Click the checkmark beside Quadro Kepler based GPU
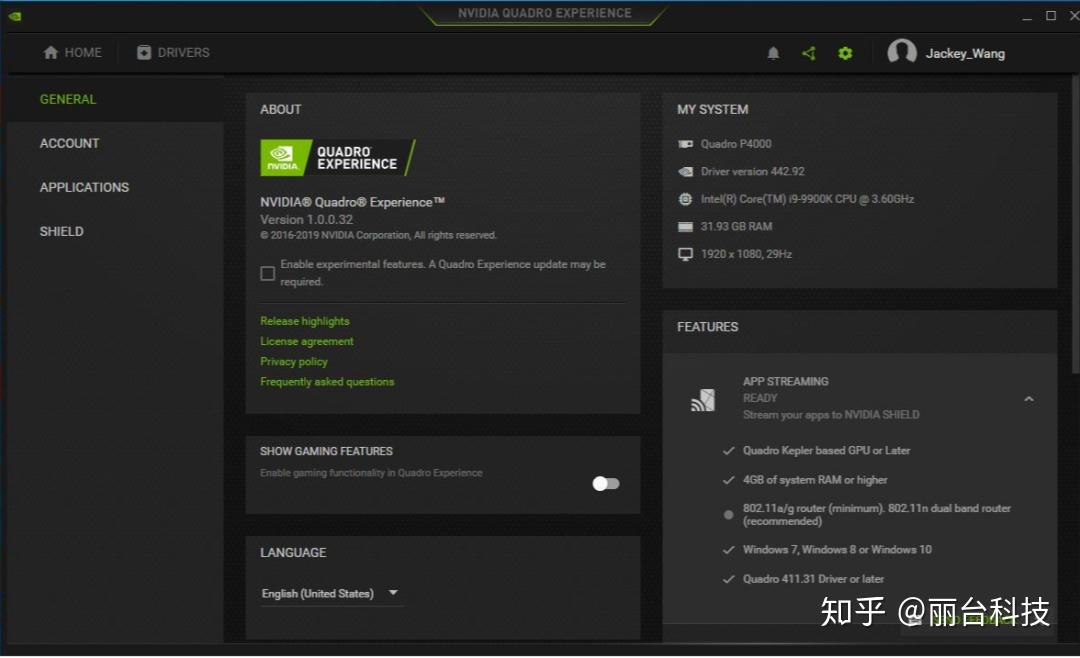The width and height of the screenshot is (1080, 658). [x=728, y=451]
